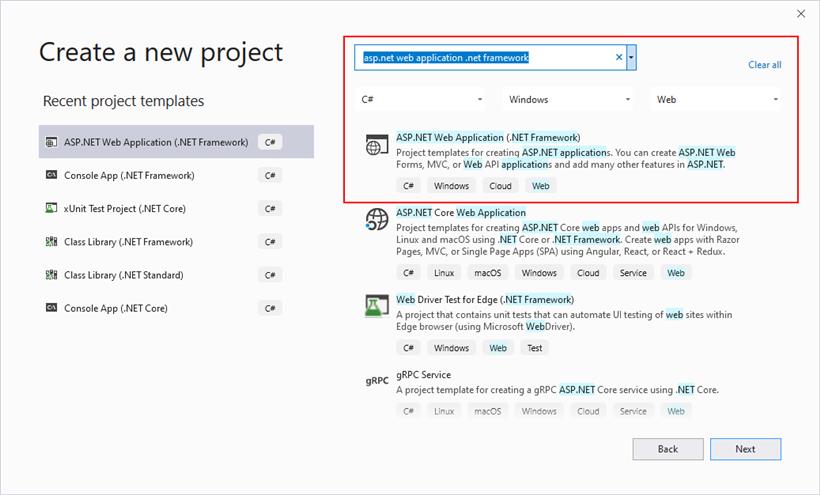Image resolution: width=820 pixels, height=495 pixels.
Task: Click the Back button
Action: pos(668,449)
